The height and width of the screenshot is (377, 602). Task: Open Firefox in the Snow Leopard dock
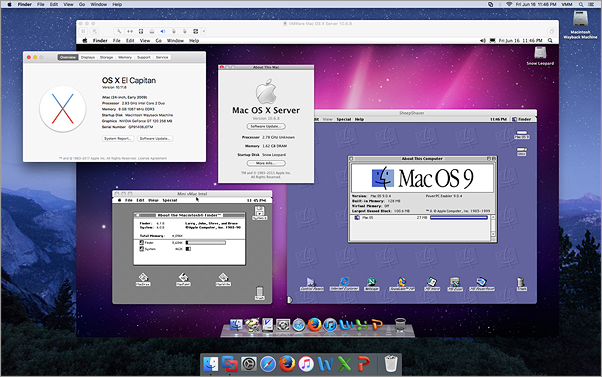(314, 325)
